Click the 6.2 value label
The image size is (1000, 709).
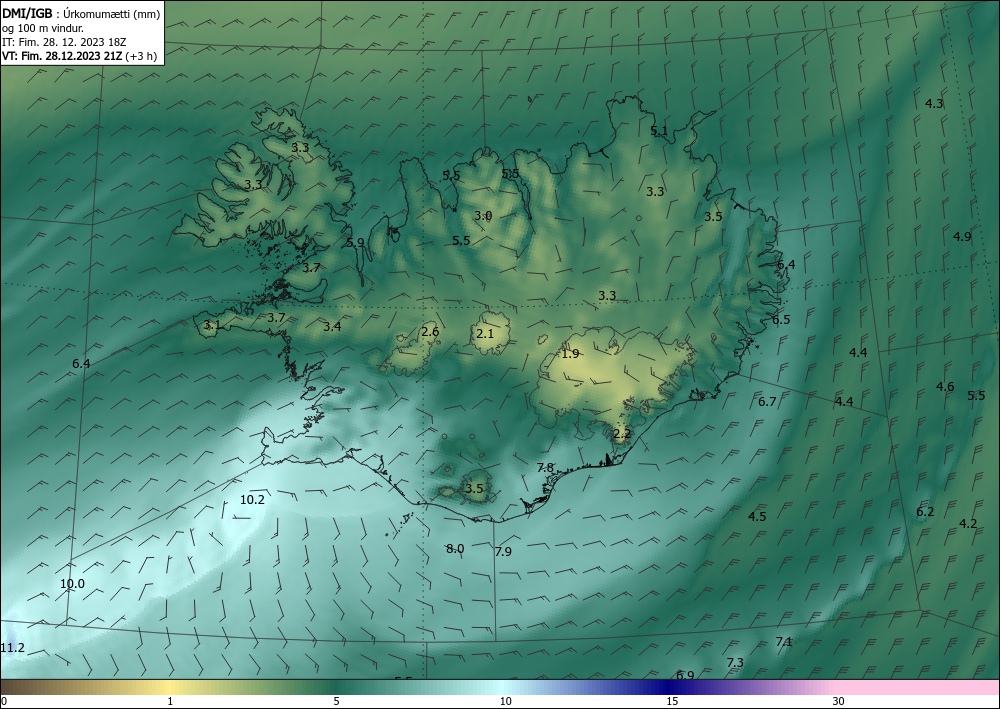(x=925, y=511)
